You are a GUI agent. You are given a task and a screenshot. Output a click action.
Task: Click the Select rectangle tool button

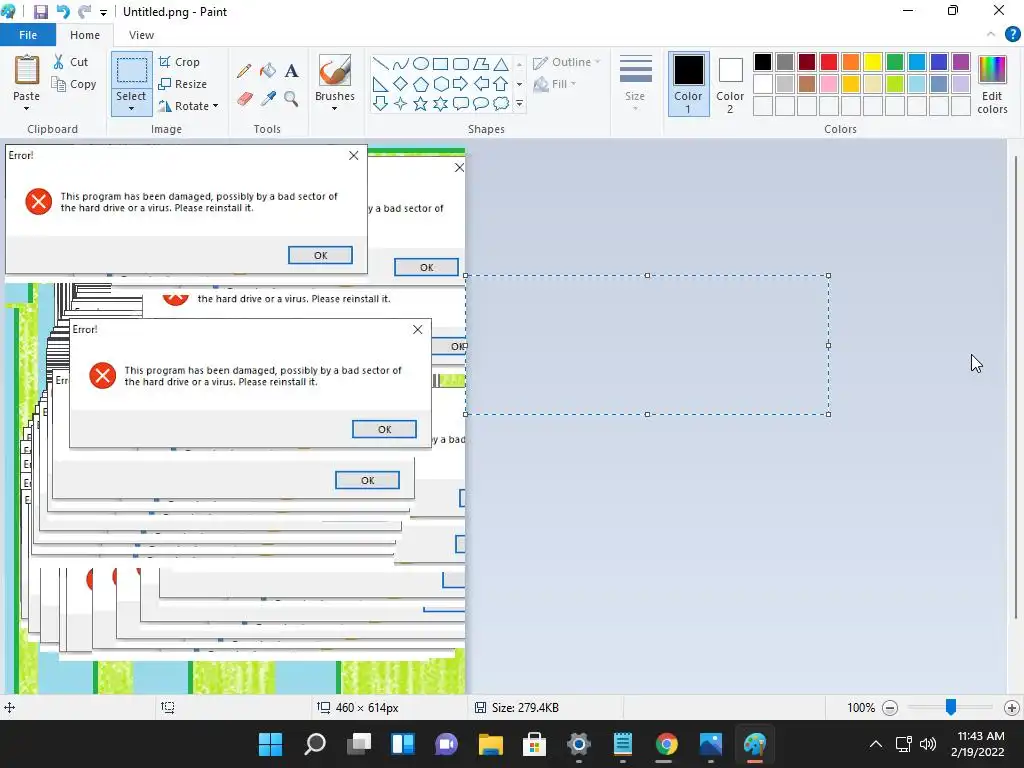coord(131,70)
